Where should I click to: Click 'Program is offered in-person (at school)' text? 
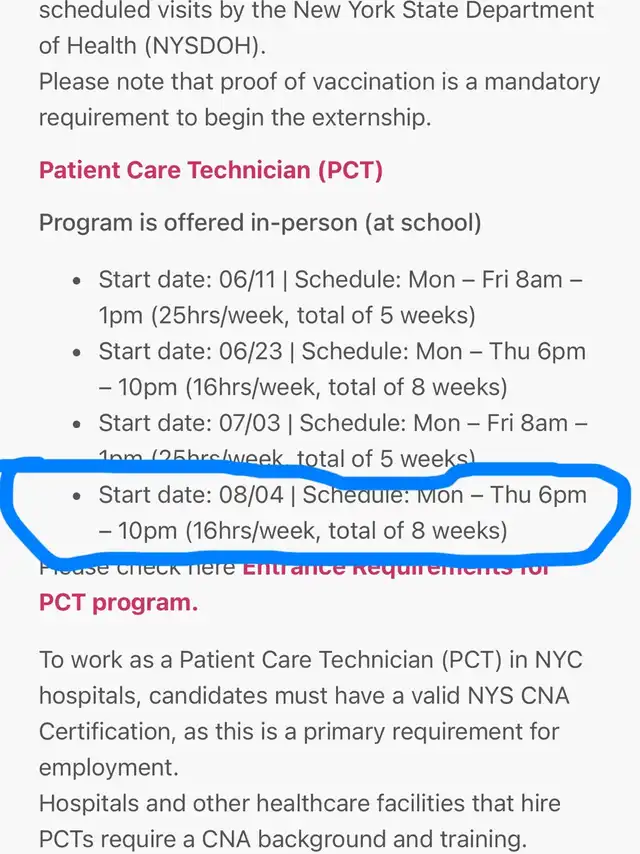tap(260, 223)
